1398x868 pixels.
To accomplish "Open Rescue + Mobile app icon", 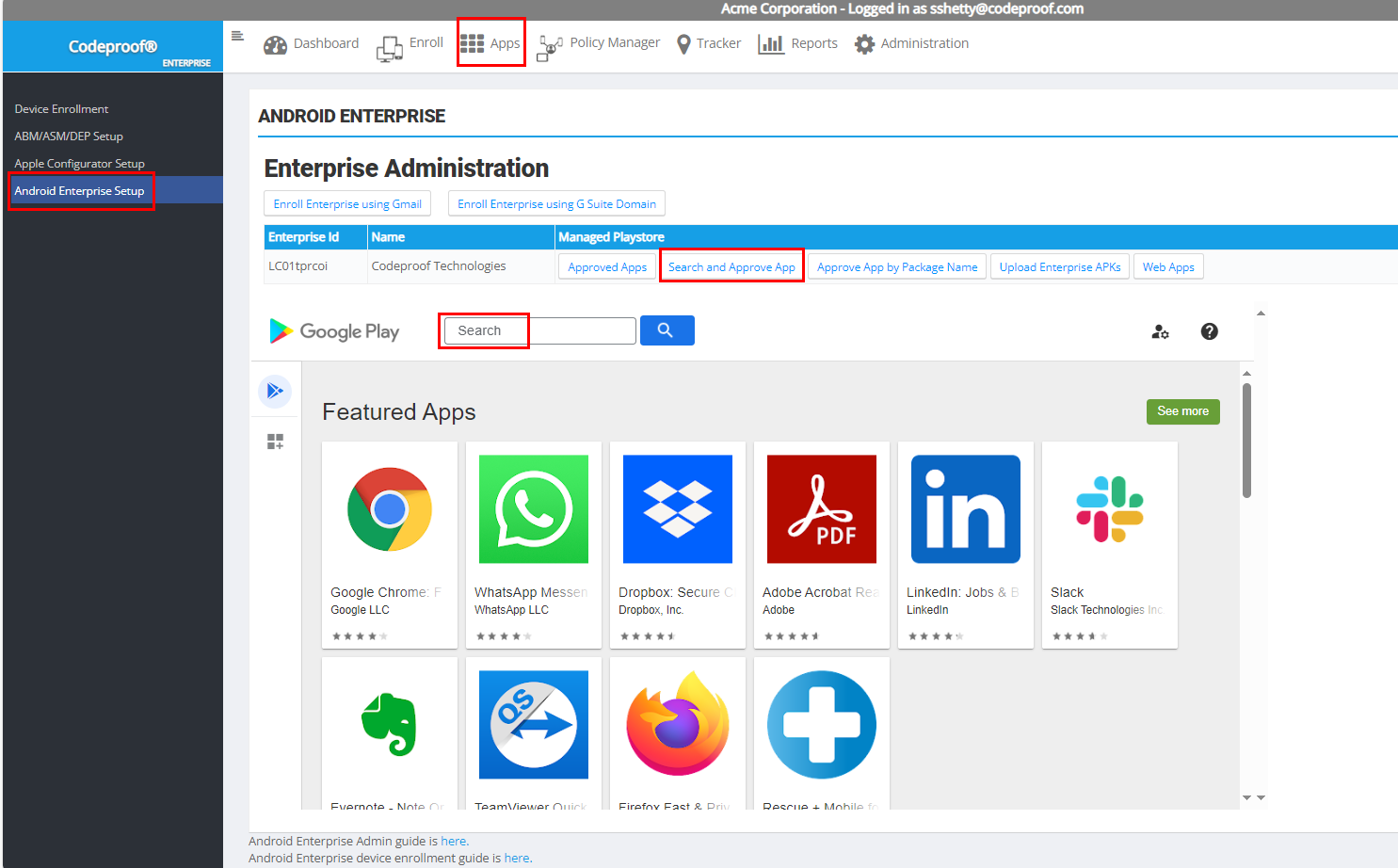I will [822, 725].
